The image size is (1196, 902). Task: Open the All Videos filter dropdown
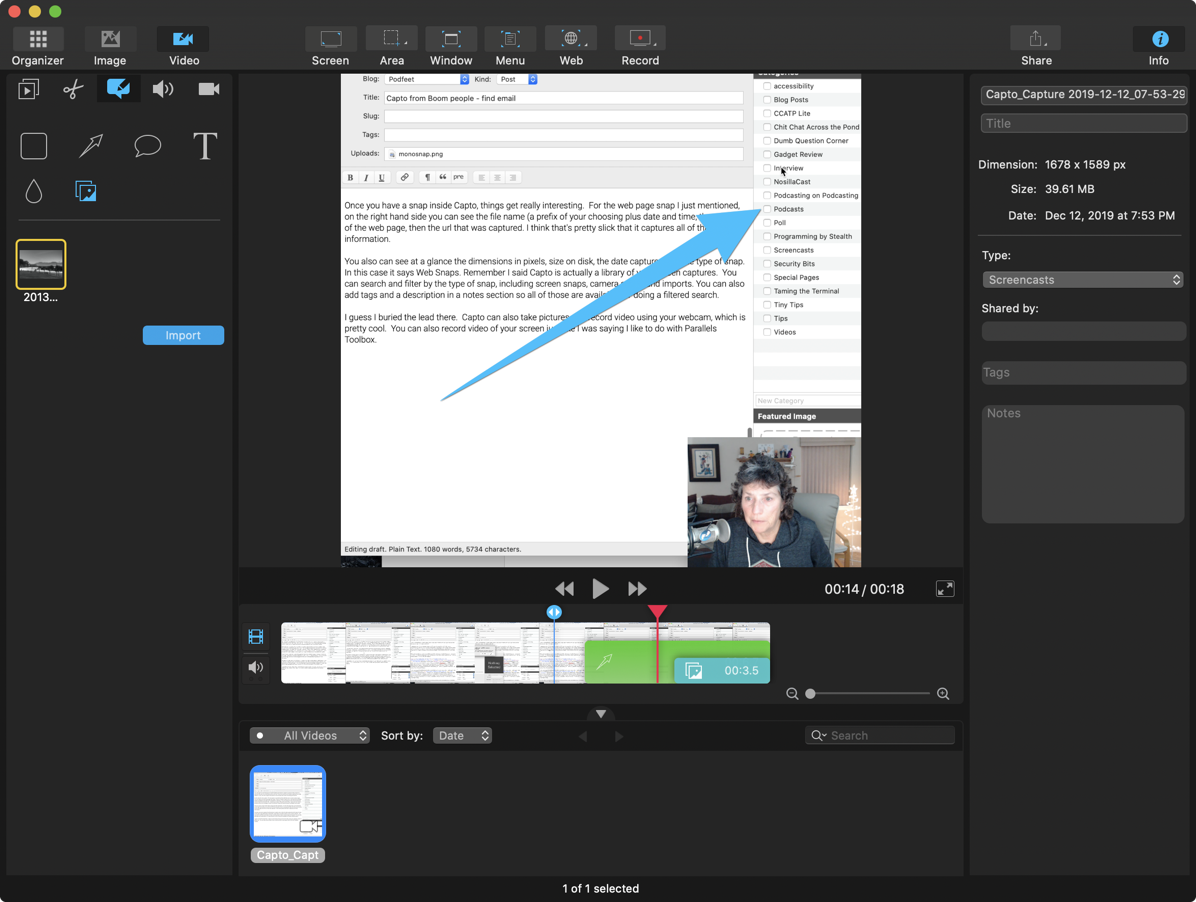pyautogui.click(x=310, y=736)
